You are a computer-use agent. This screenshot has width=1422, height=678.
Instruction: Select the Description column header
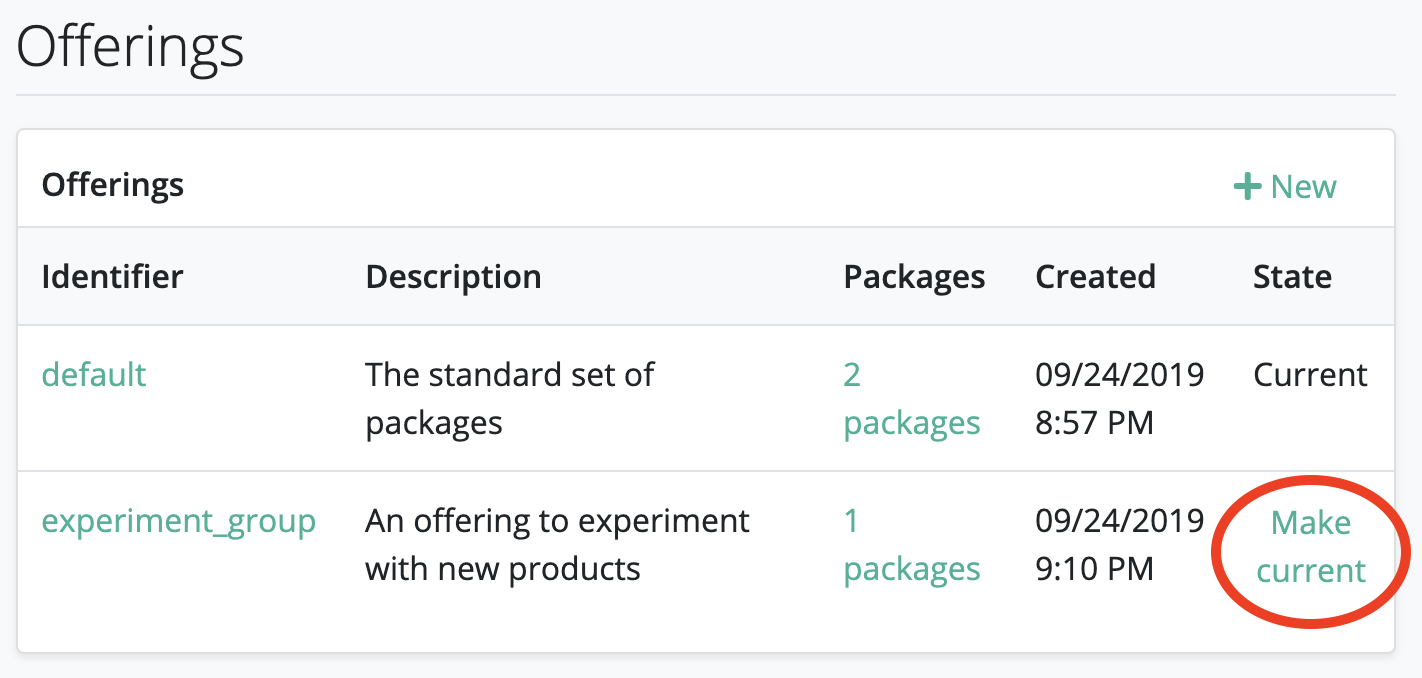click(453, 277)
